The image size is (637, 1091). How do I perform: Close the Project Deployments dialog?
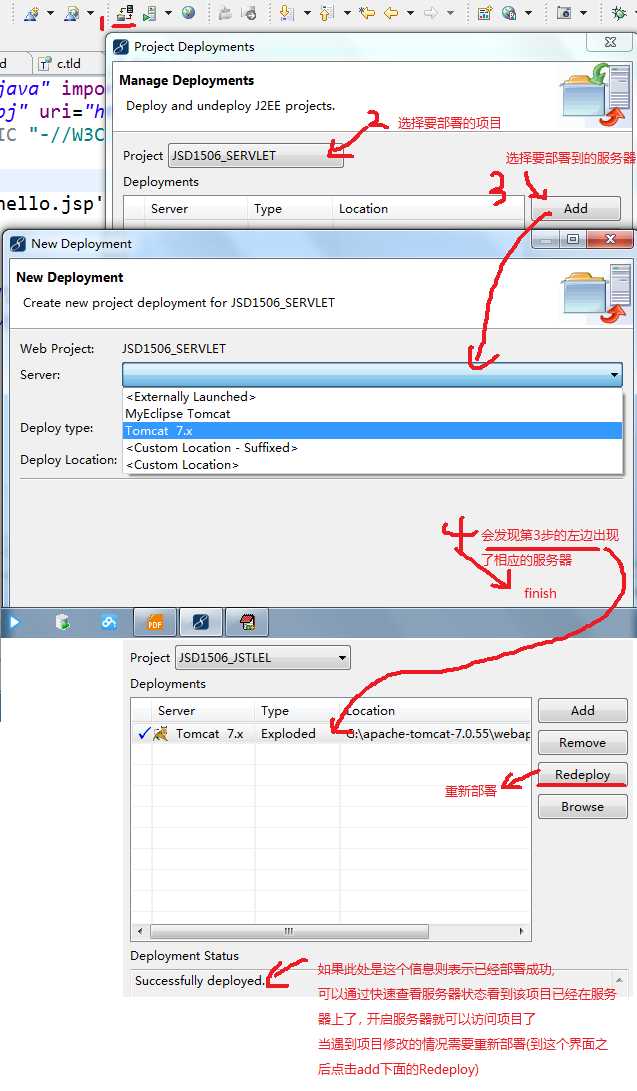[x=610, y=42]
